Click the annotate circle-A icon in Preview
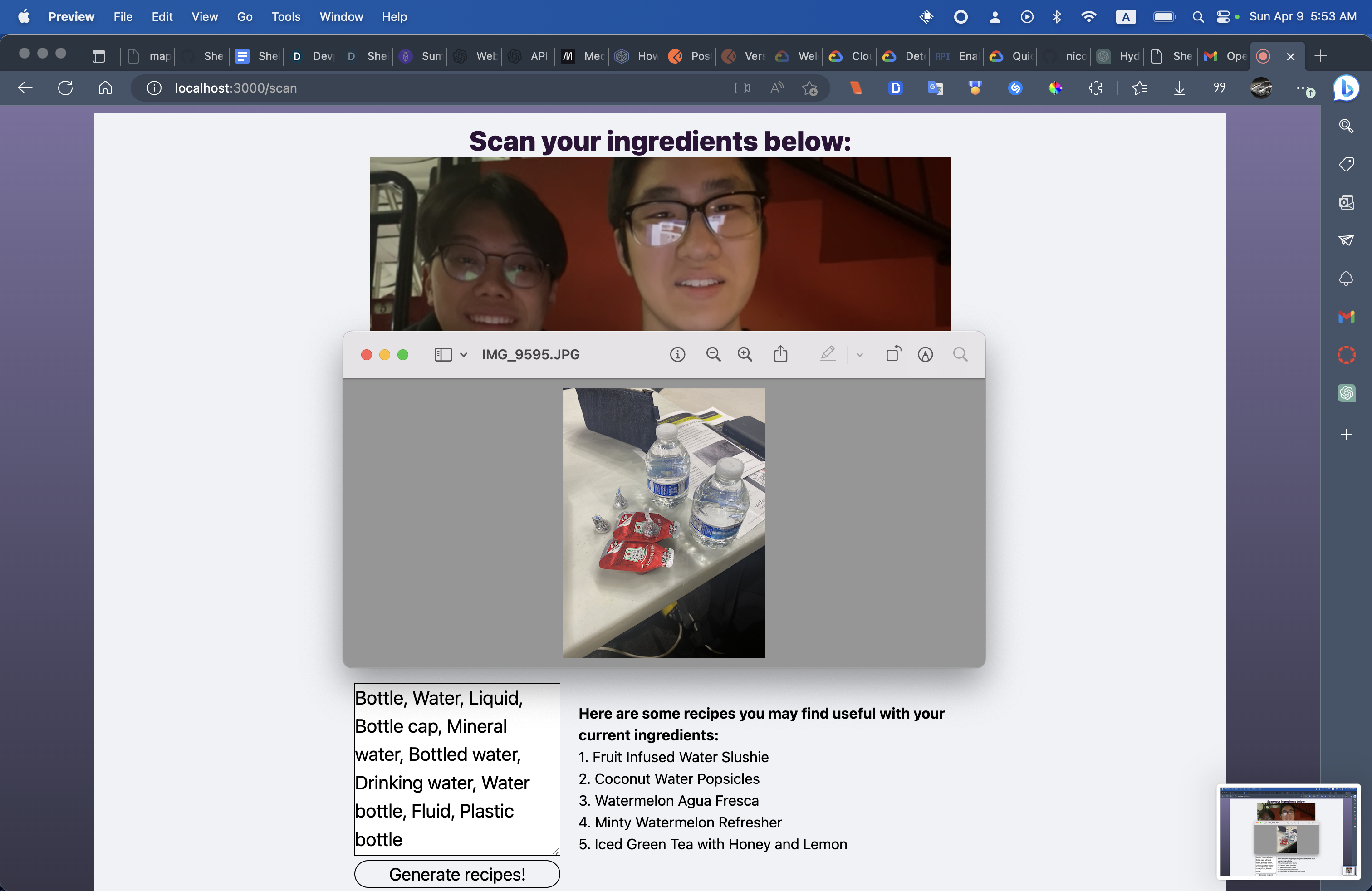The width and height of the screenshot is (1372, 891). tap(925, 354)
